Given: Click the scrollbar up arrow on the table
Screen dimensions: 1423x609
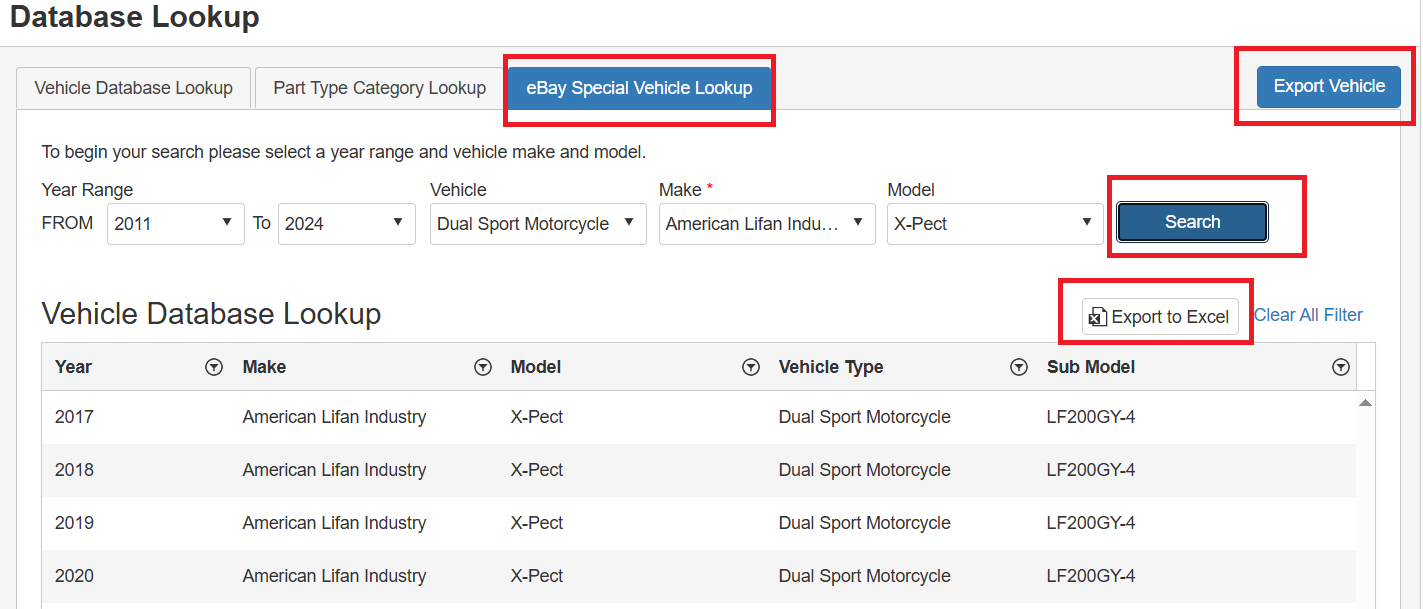Looking at the screenshot, I should click(1365, 402).
